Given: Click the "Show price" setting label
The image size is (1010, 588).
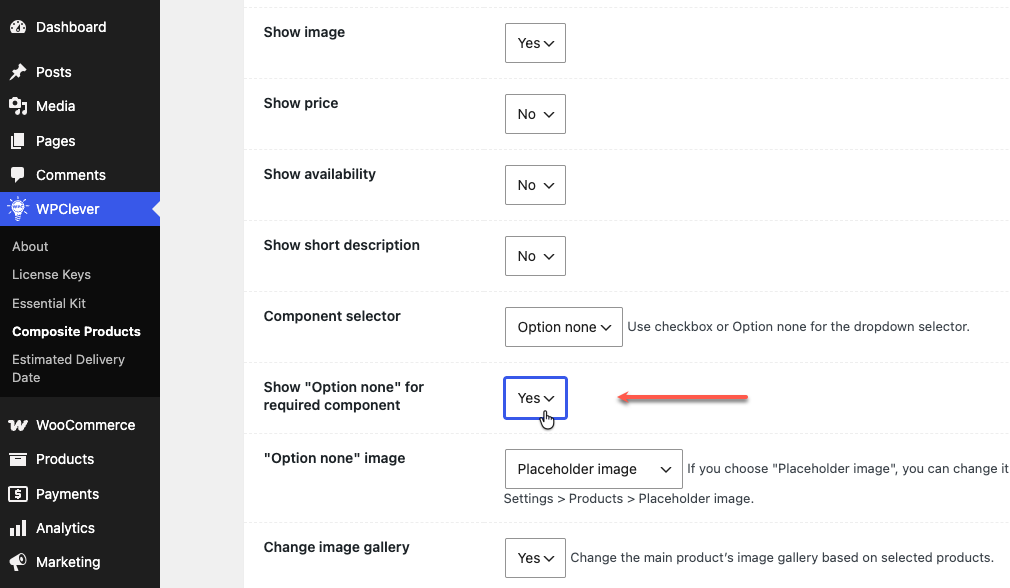Looking at the screenshot, I should [x=301, y=103].
